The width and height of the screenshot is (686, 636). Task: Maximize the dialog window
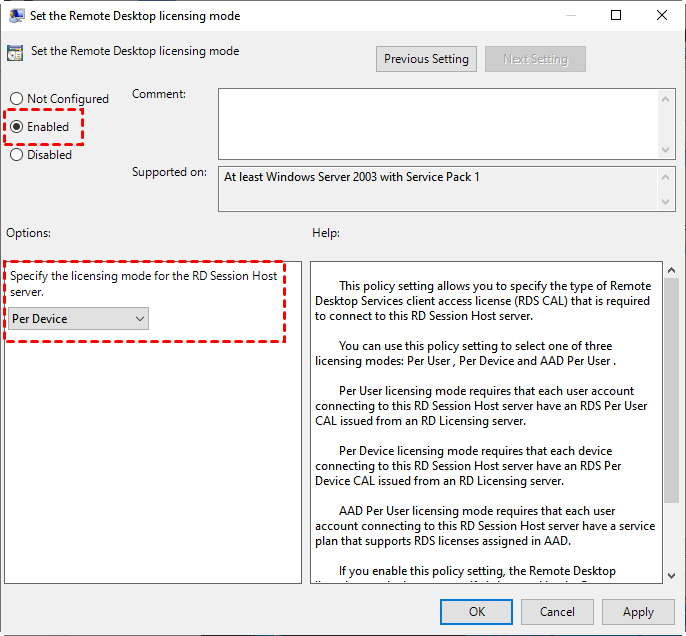(x=616, y=15)
